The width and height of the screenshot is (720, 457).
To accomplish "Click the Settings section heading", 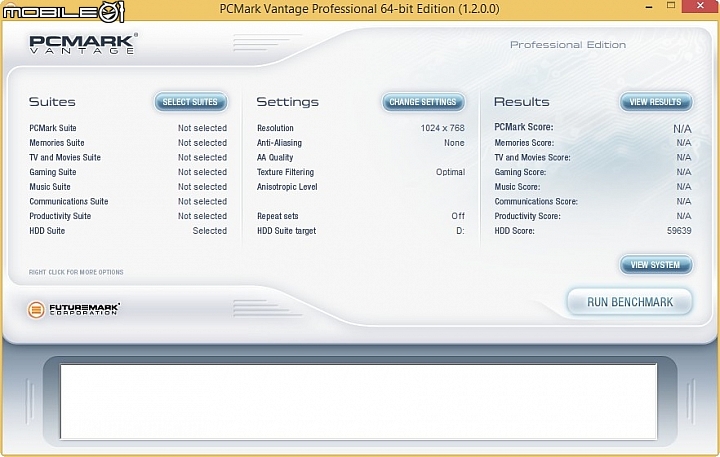I will click(x=287, y=102).
